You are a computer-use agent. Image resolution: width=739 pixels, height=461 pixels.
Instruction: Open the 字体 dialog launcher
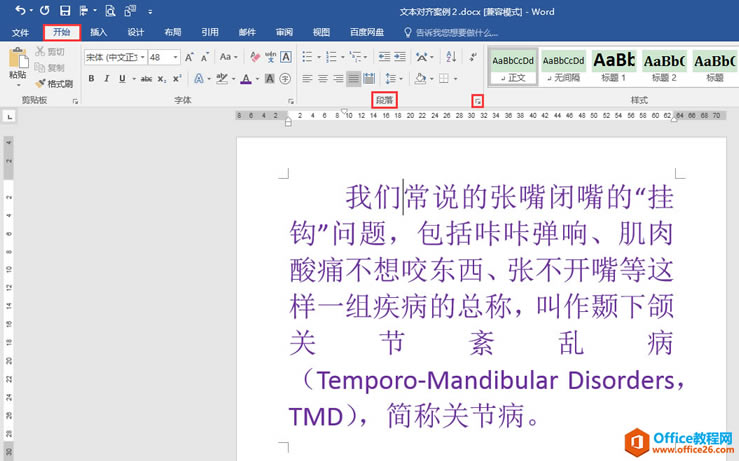[291, 101]
